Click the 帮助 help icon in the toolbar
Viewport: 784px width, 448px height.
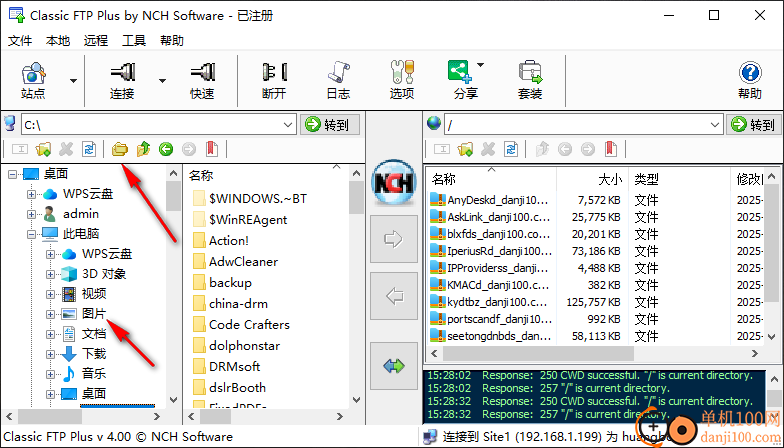pos(750,80)
